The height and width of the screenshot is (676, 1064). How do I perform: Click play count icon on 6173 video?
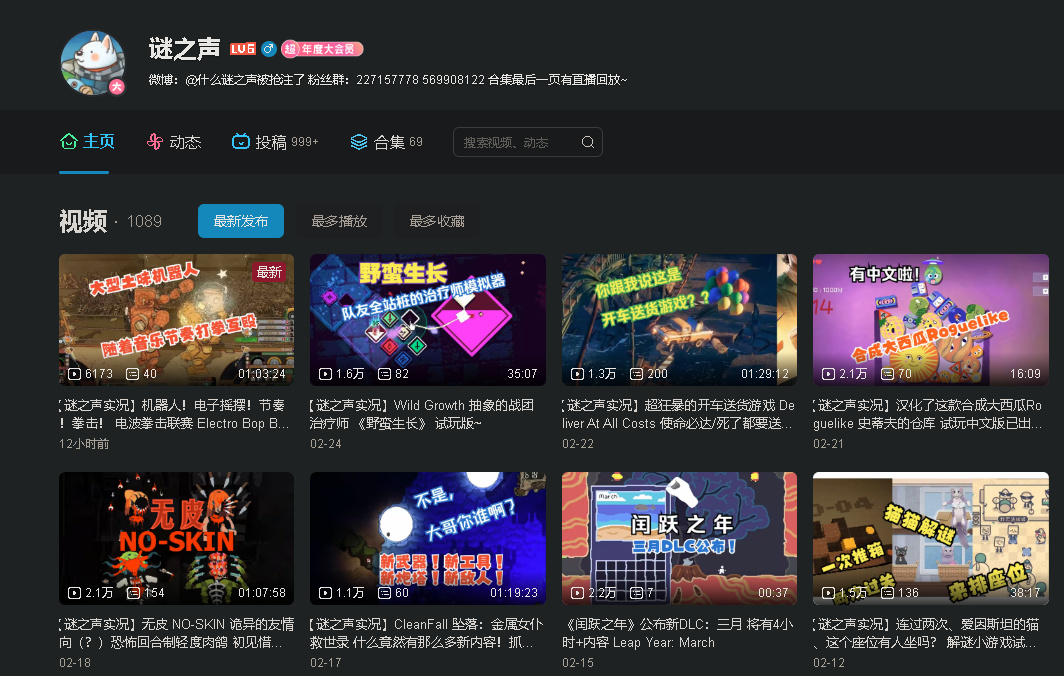pos(75,374)
